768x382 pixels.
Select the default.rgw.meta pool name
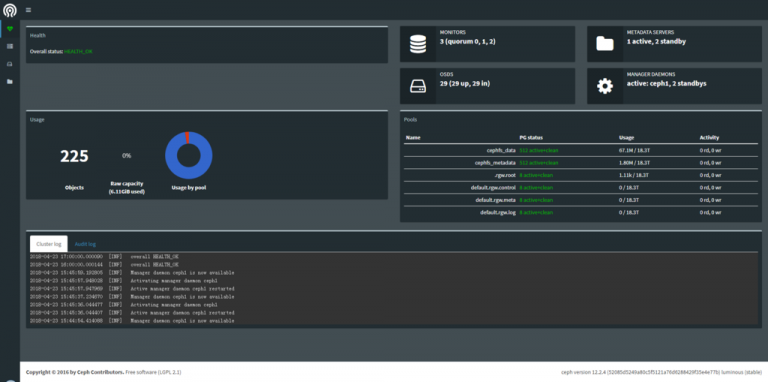(496, 200)
